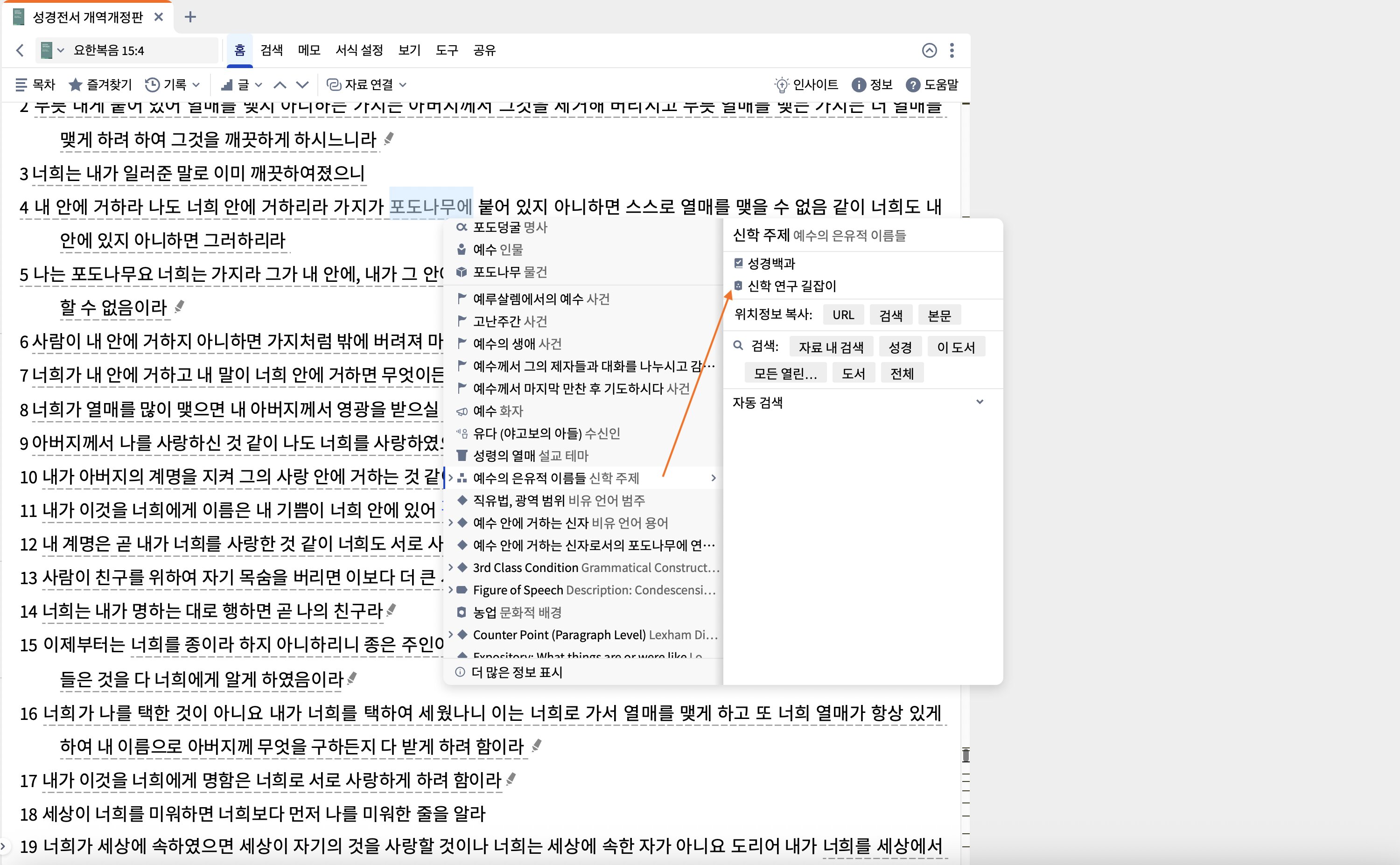The height and width of the screenshot is (865, 1400).
Task: Select 직유법, 광역 범위 비유 언어 범주
Action: coord(584,500)
